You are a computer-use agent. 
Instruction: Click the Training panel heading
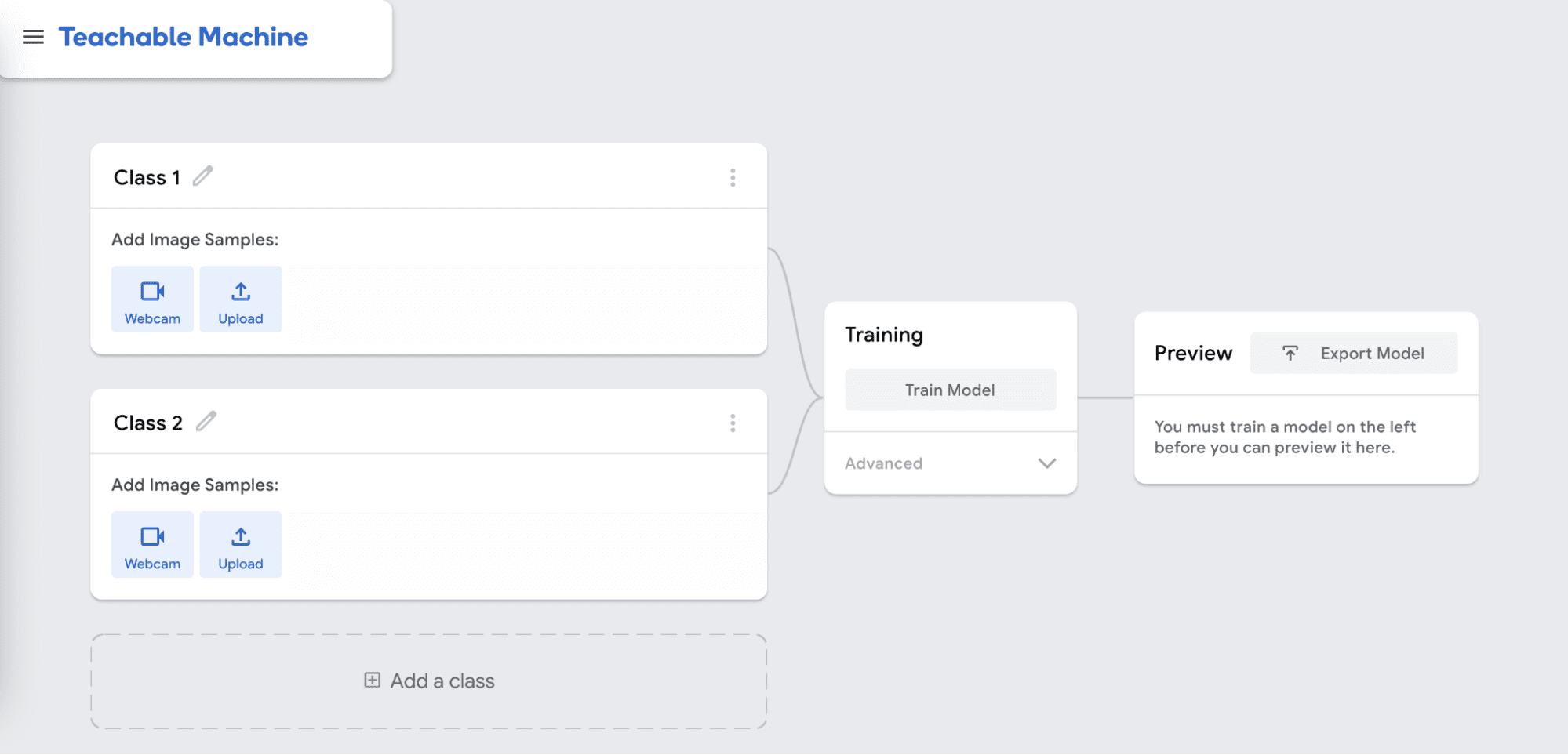(x=884, y=335)
